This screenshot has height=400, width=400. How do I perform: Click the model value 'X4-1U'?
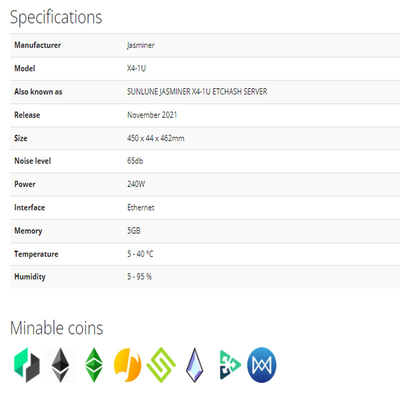point(136,68)
